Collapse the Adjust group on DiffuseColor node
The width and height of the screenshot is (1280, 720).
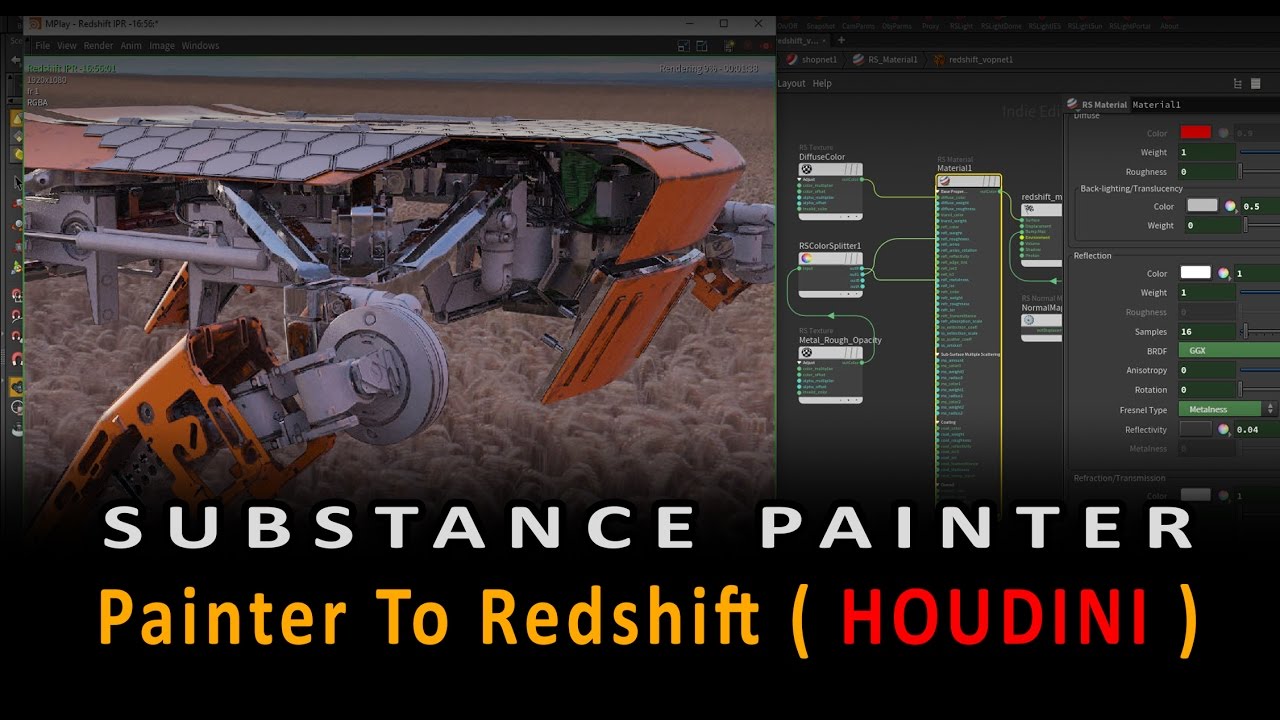[x=801, y=180]
